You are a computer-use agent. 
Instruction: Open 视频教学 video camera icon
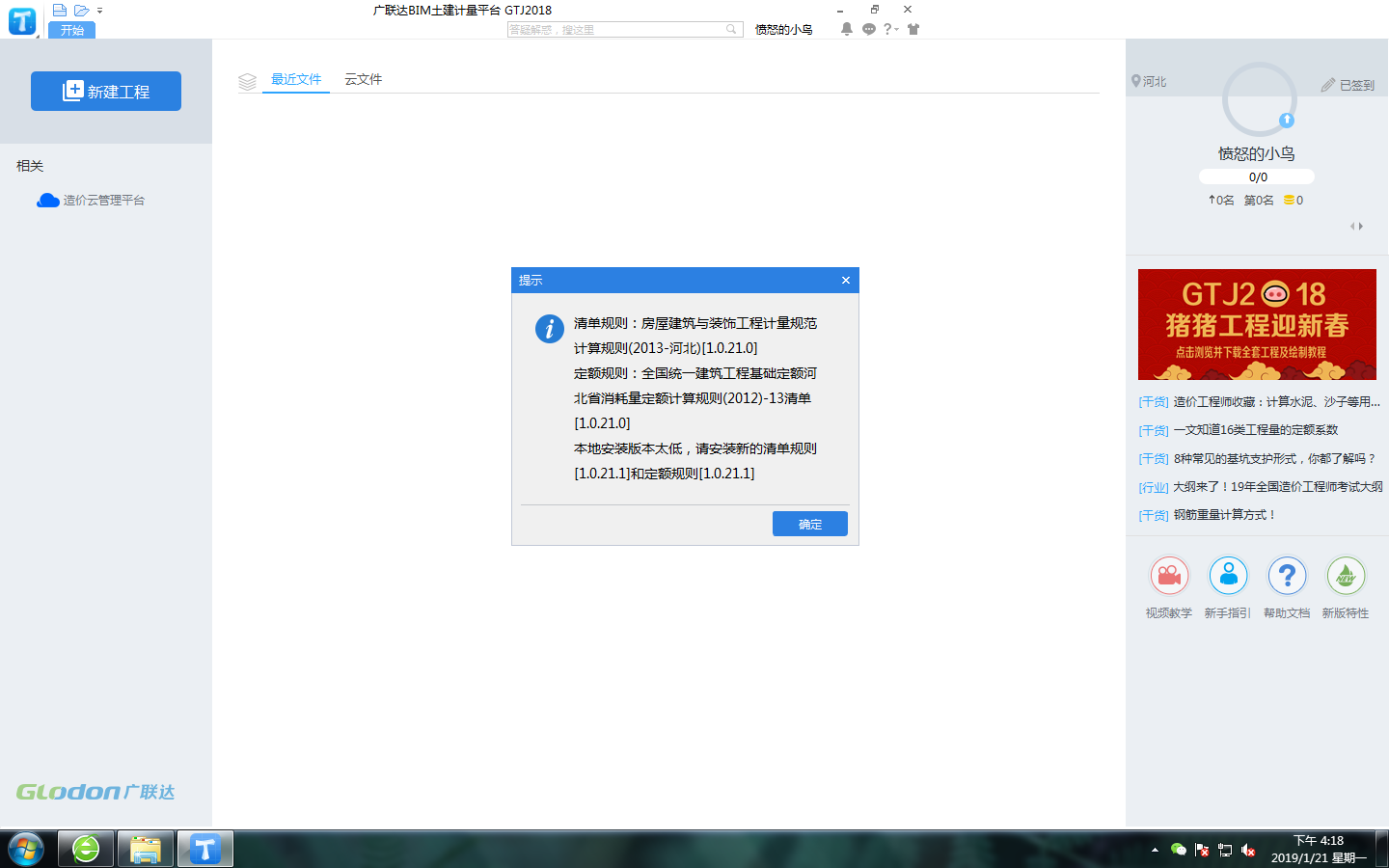[1169, 576]
